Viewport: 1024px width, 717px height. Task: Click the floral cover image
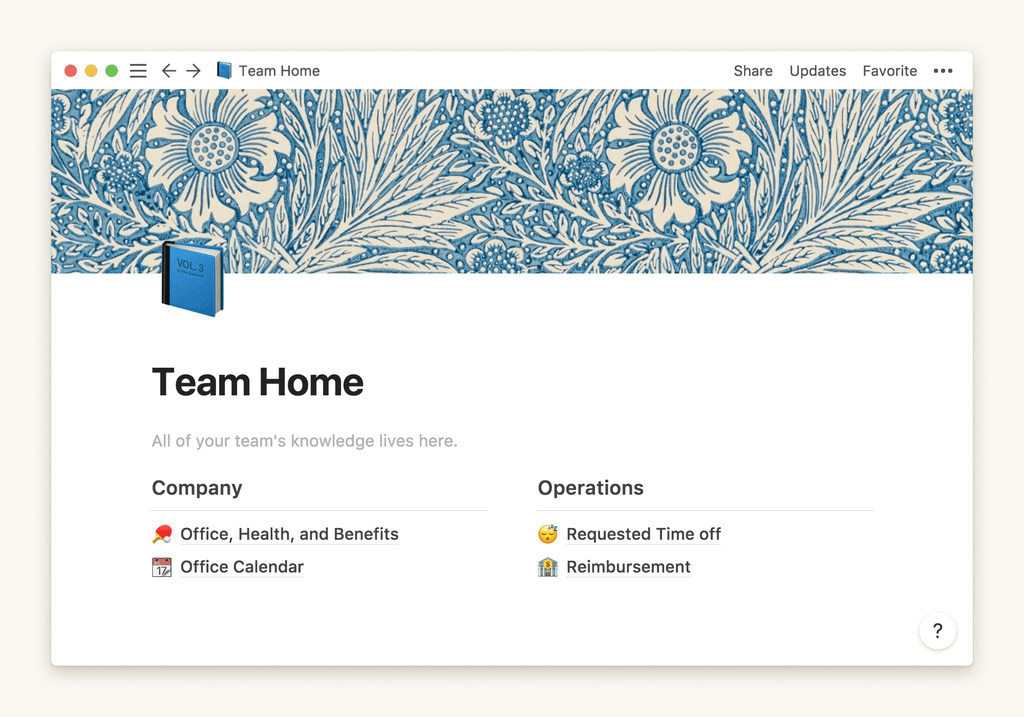[x=512, y=181]
